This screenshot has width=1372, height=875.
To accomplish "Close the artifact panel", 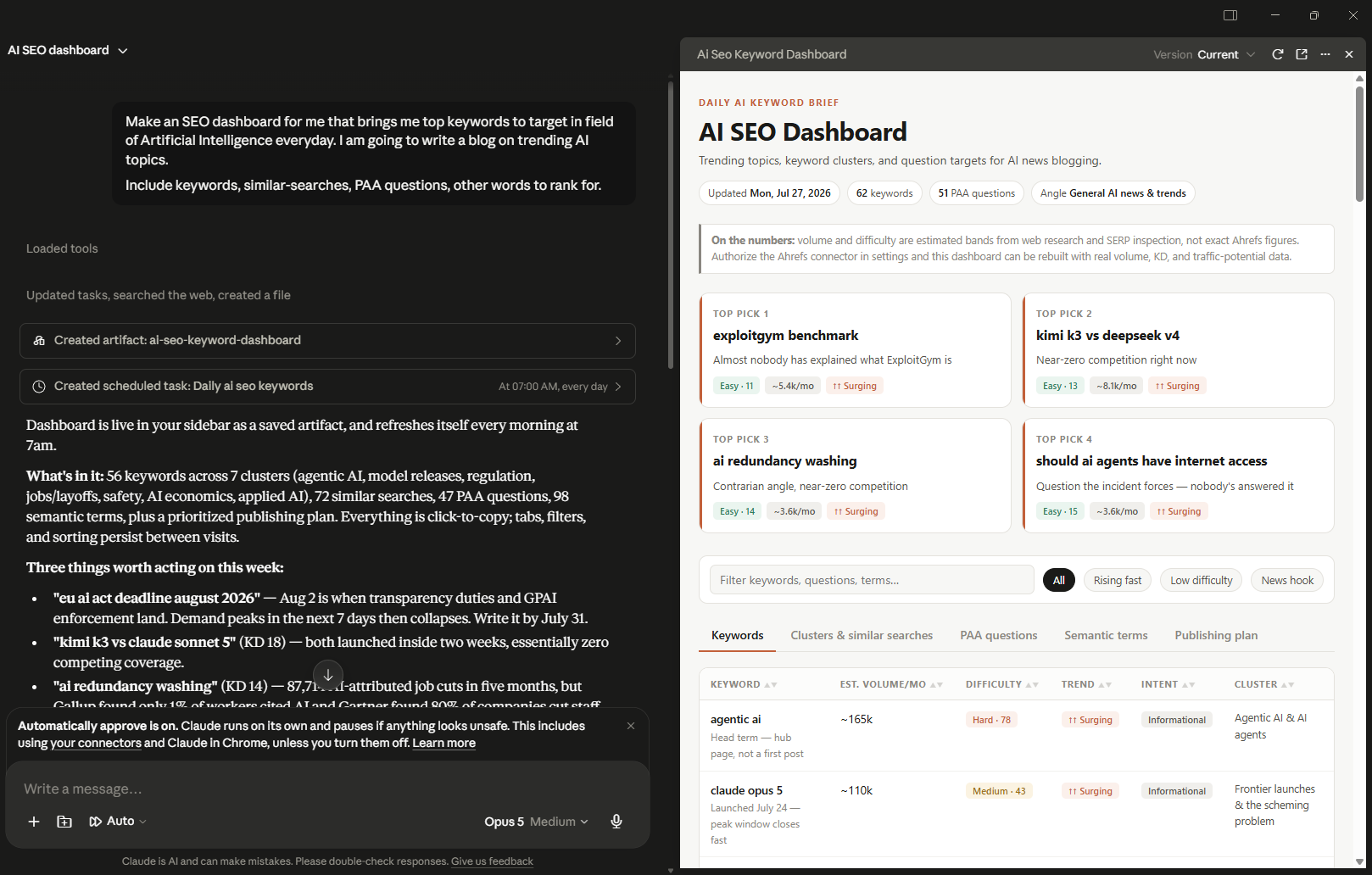I will tap(1349, 54).
